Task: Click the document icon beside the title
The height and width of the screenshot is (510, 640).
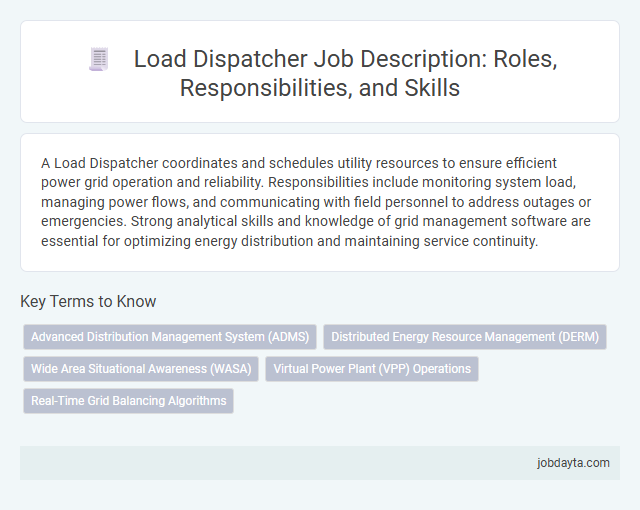Action: point(99,60)
